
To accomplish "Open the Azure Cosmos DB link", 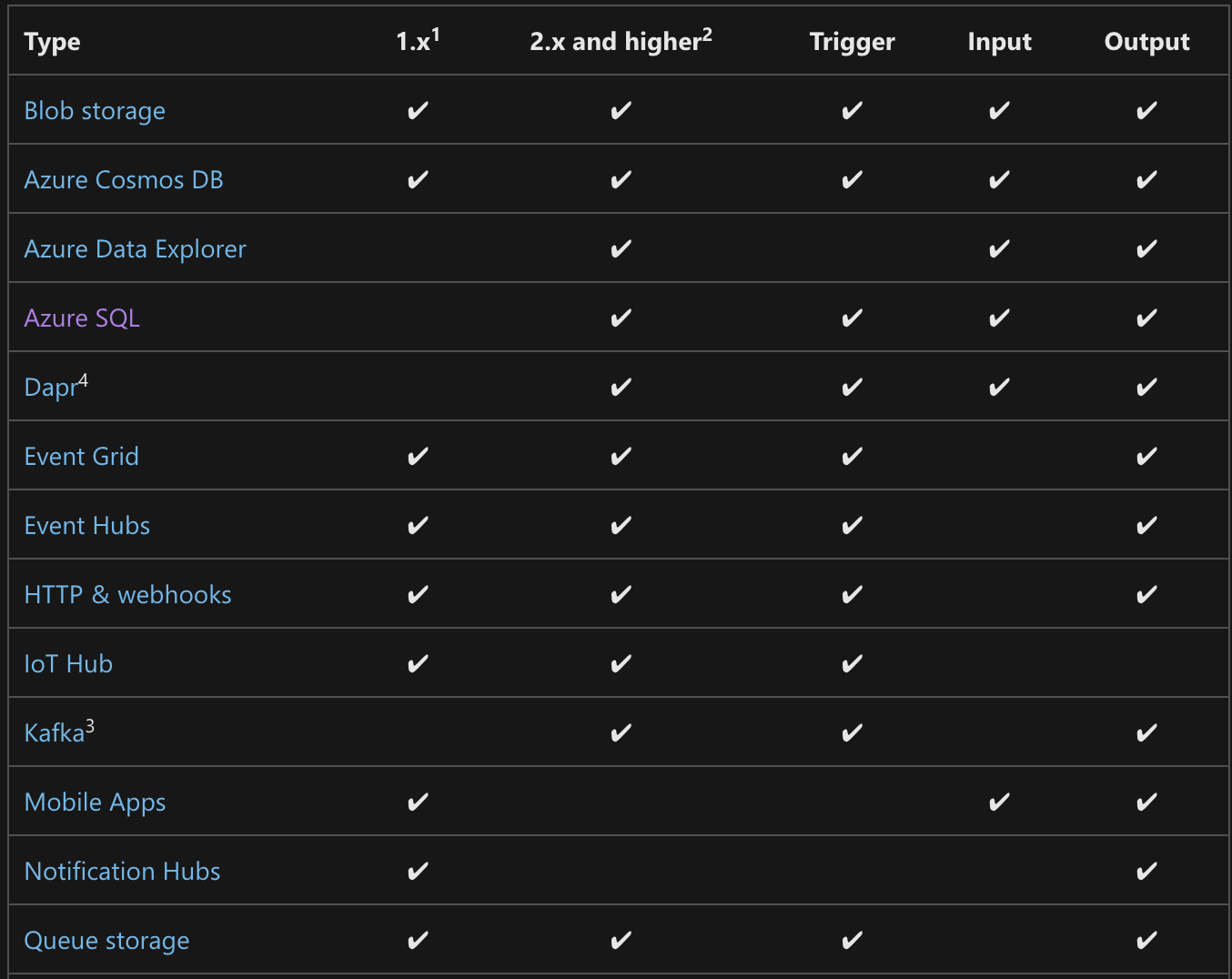I will (124, 180).
